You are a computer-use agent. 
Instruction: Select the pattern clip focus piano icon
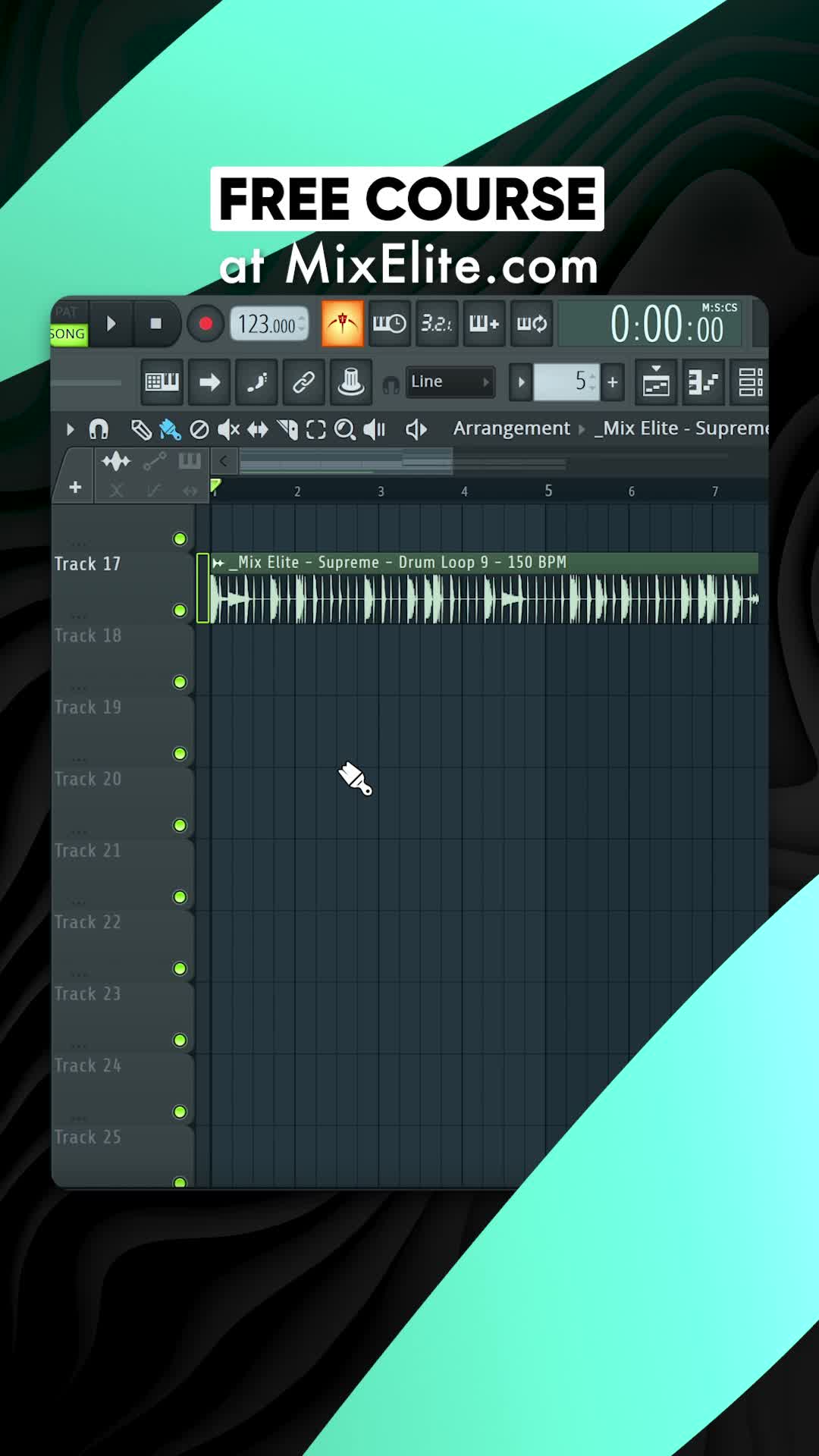pos(190,461)
